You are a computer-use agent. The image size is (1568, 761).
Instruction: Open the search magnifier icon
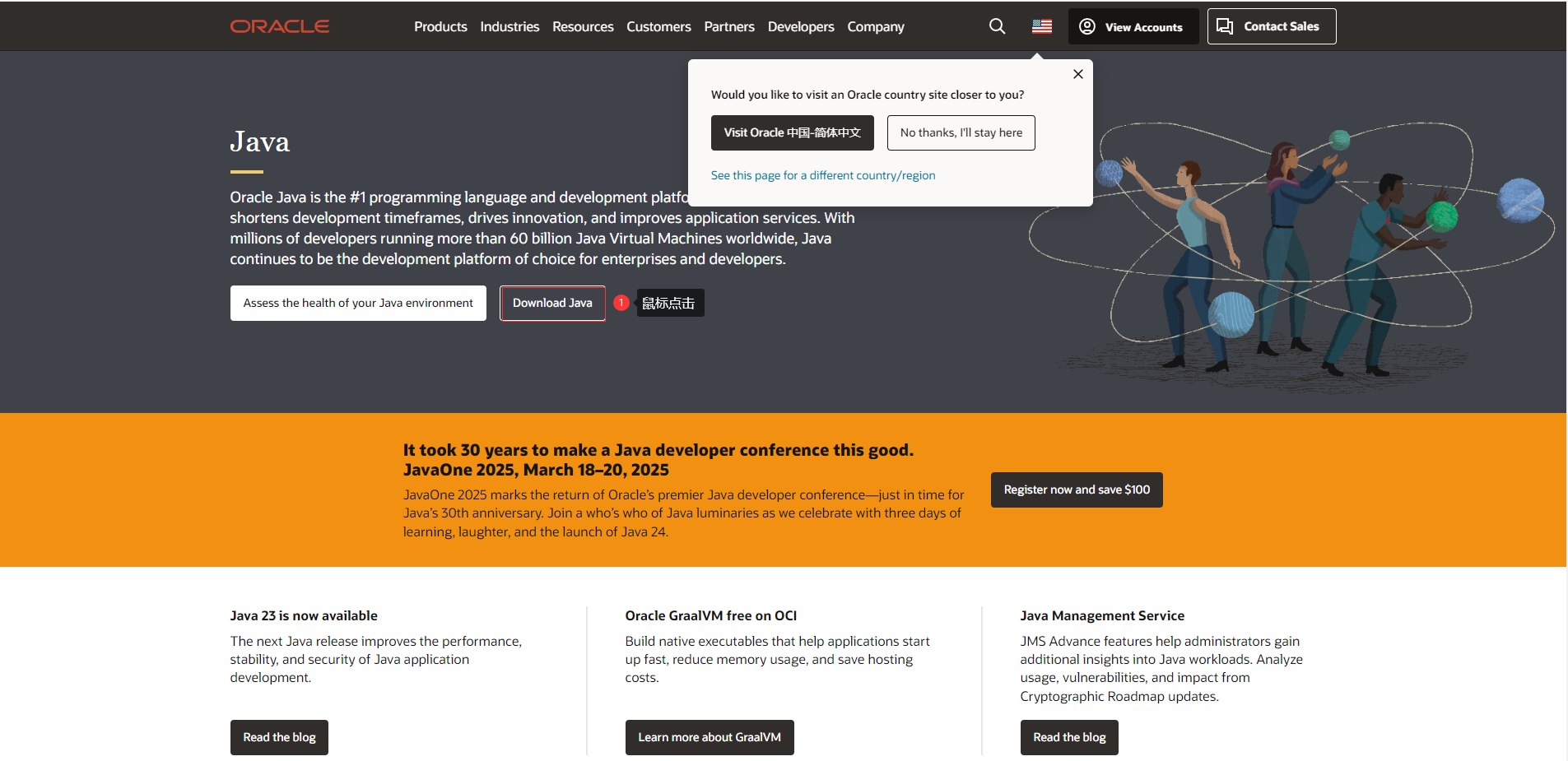(997, 26)
